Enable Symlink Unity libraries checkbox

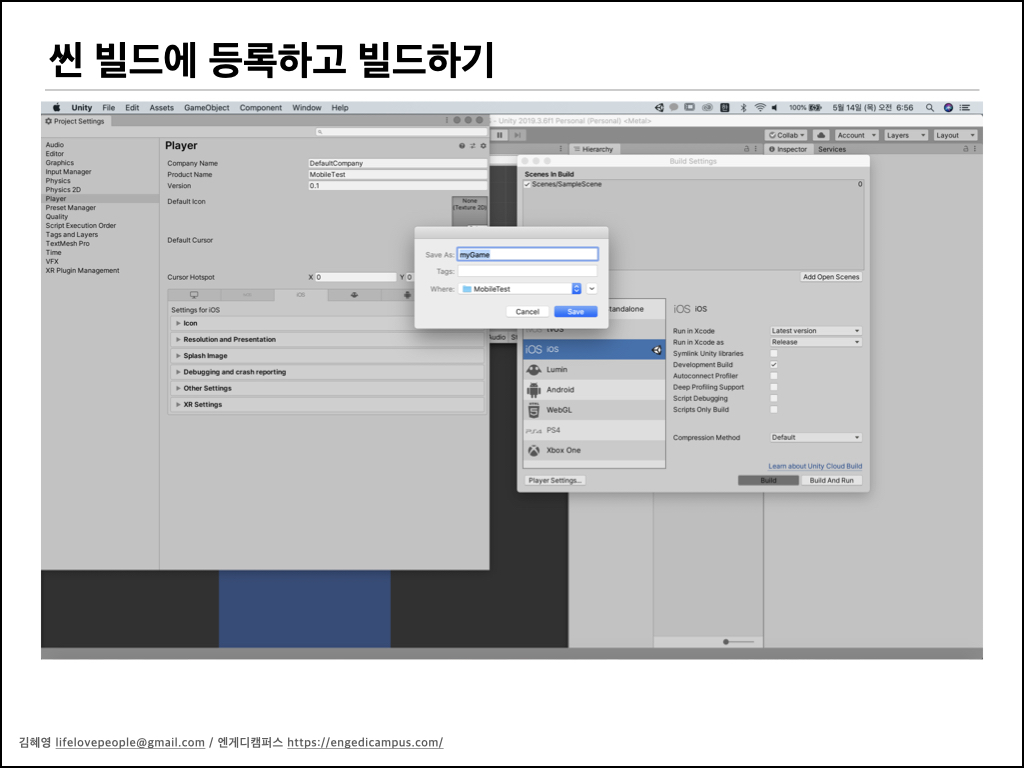point(774,354)
